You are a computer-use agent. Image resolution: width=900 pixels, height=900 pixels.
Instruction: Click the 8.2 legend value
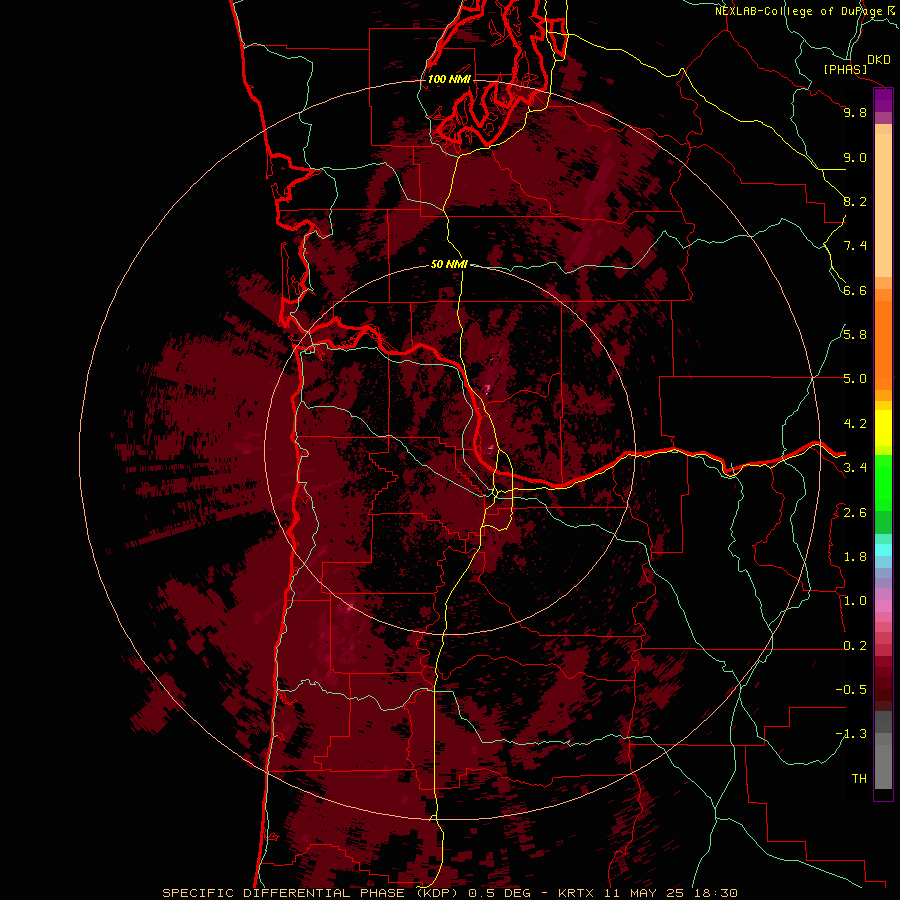point(855,201)
